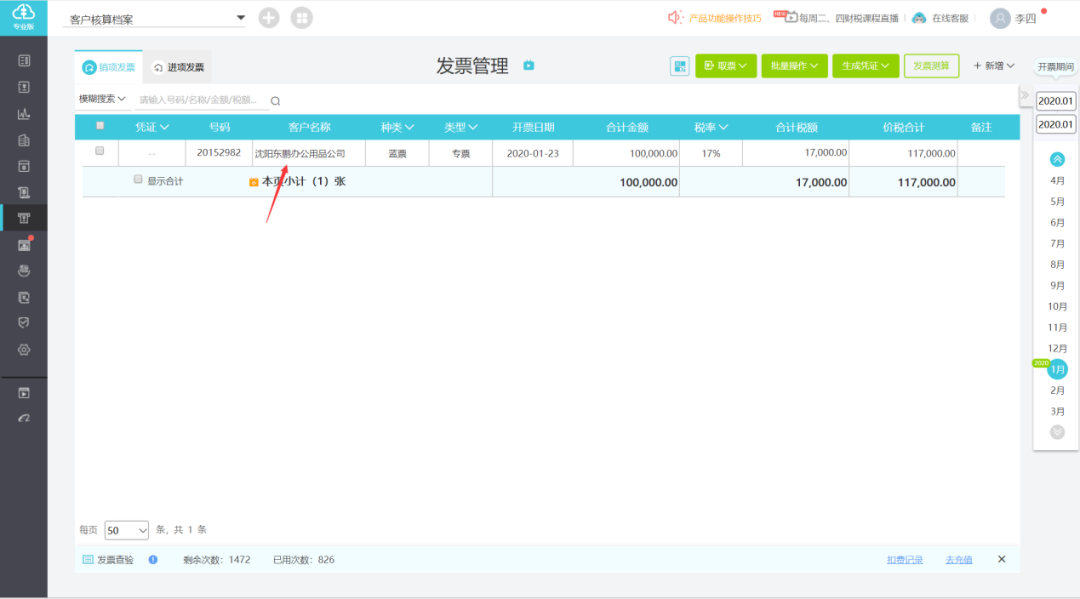Open the 批量操作 dropdown menu
Viewport: 1080px width, 599px height.
[x=794, y=66]
